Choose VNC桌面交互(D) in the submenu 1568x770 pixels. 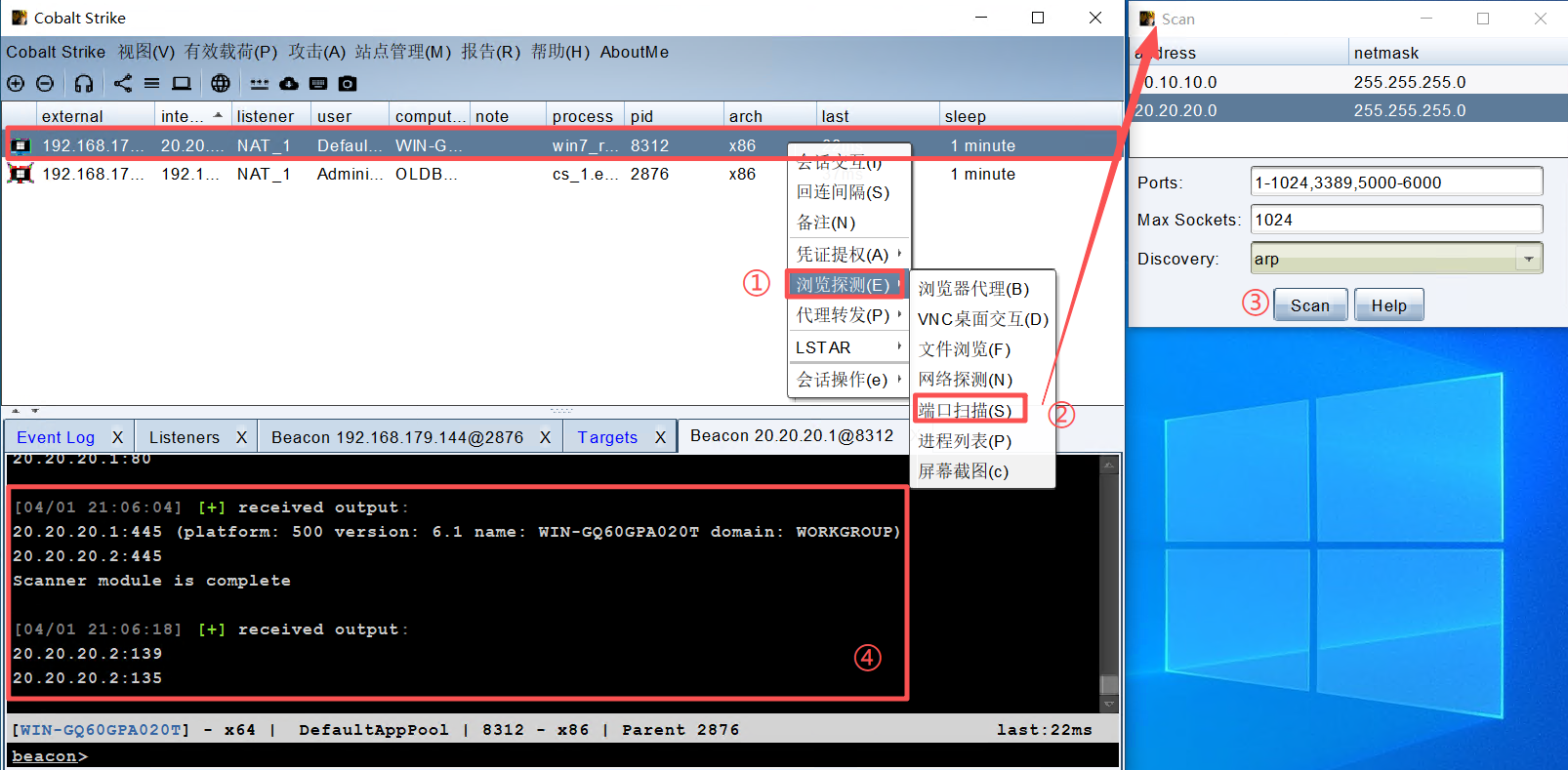[982, 319]
